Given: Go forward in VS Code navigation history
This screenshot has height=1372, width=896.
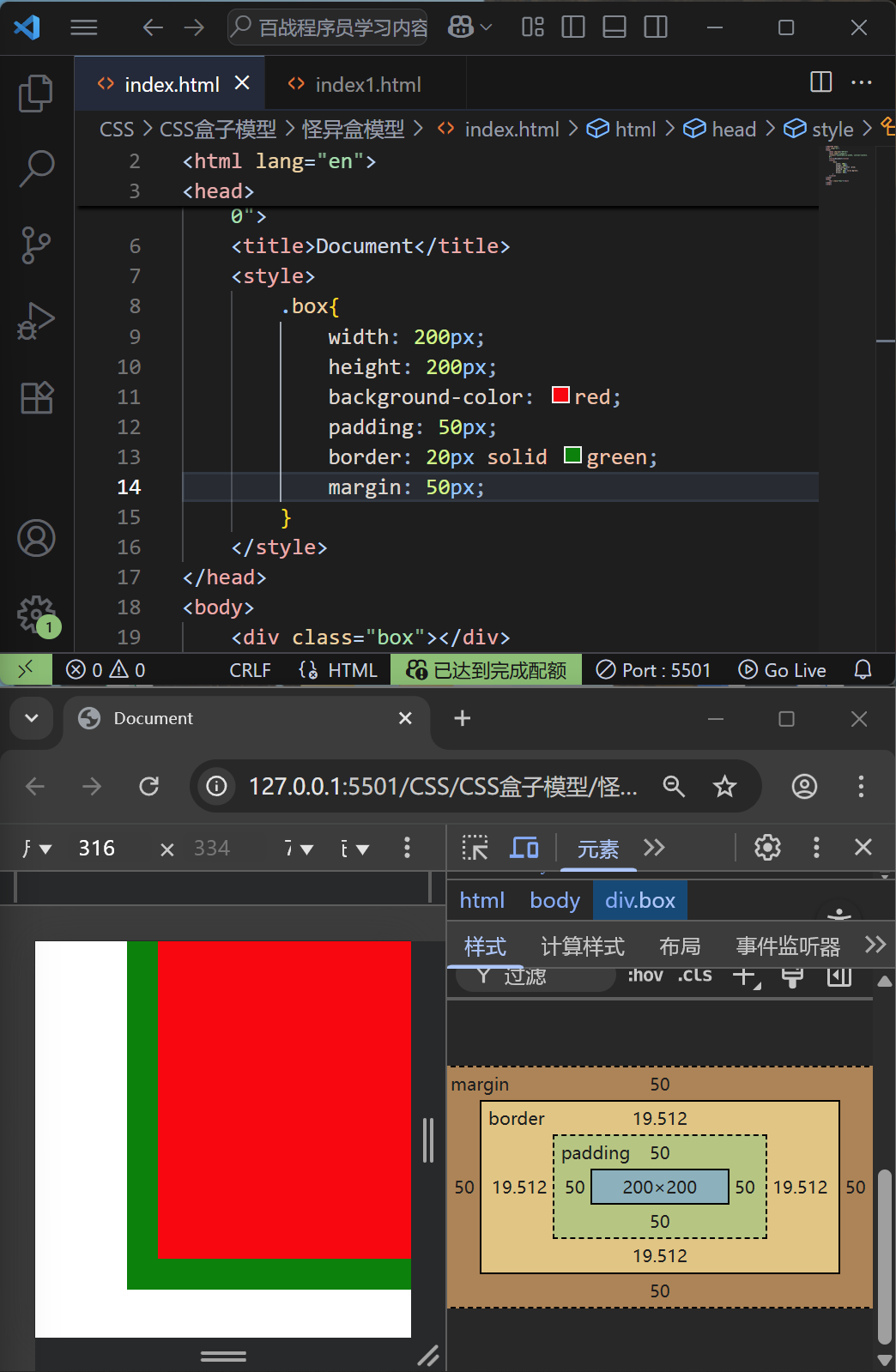Looking at the screenshot, I should pyautogui.click(x=195, y=27).
